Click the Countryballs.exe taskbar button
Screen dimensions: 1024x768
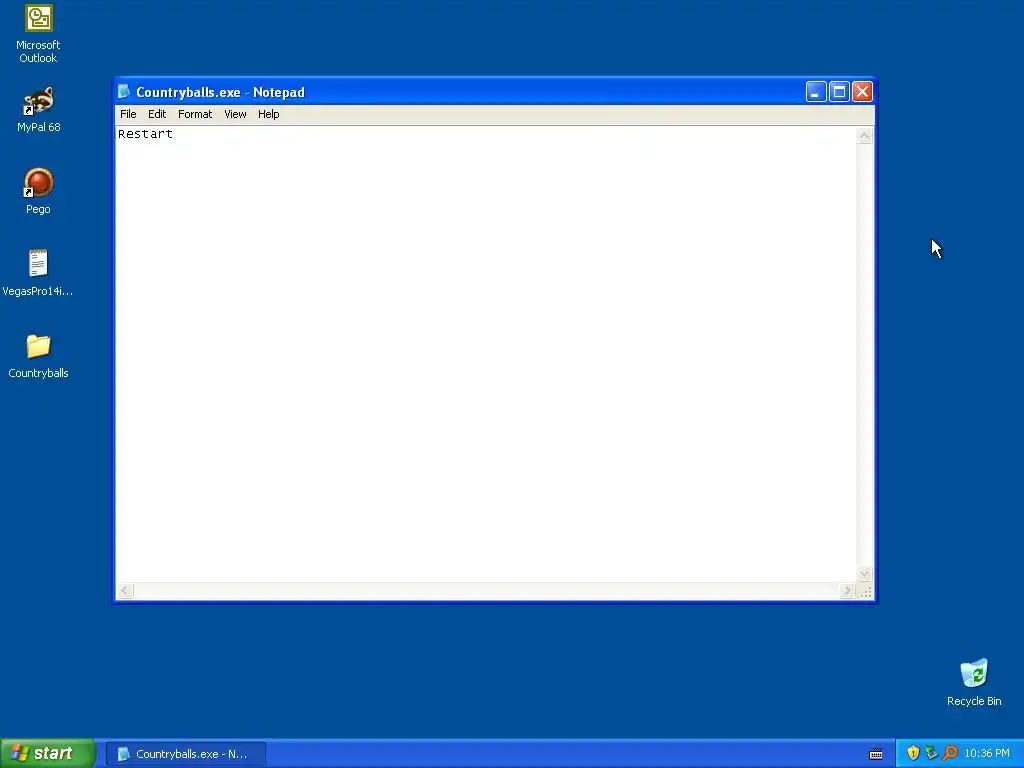pyautogui.click(x=185, y=754)
